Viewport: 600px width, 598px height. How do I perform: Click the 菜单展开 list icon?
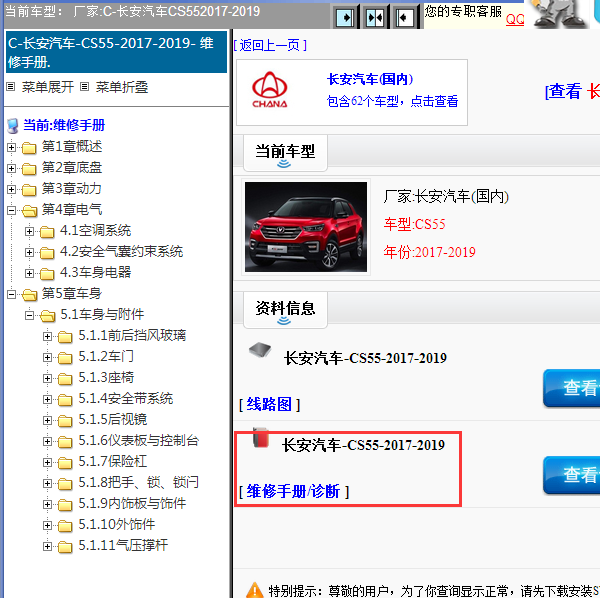coord(11,87)
